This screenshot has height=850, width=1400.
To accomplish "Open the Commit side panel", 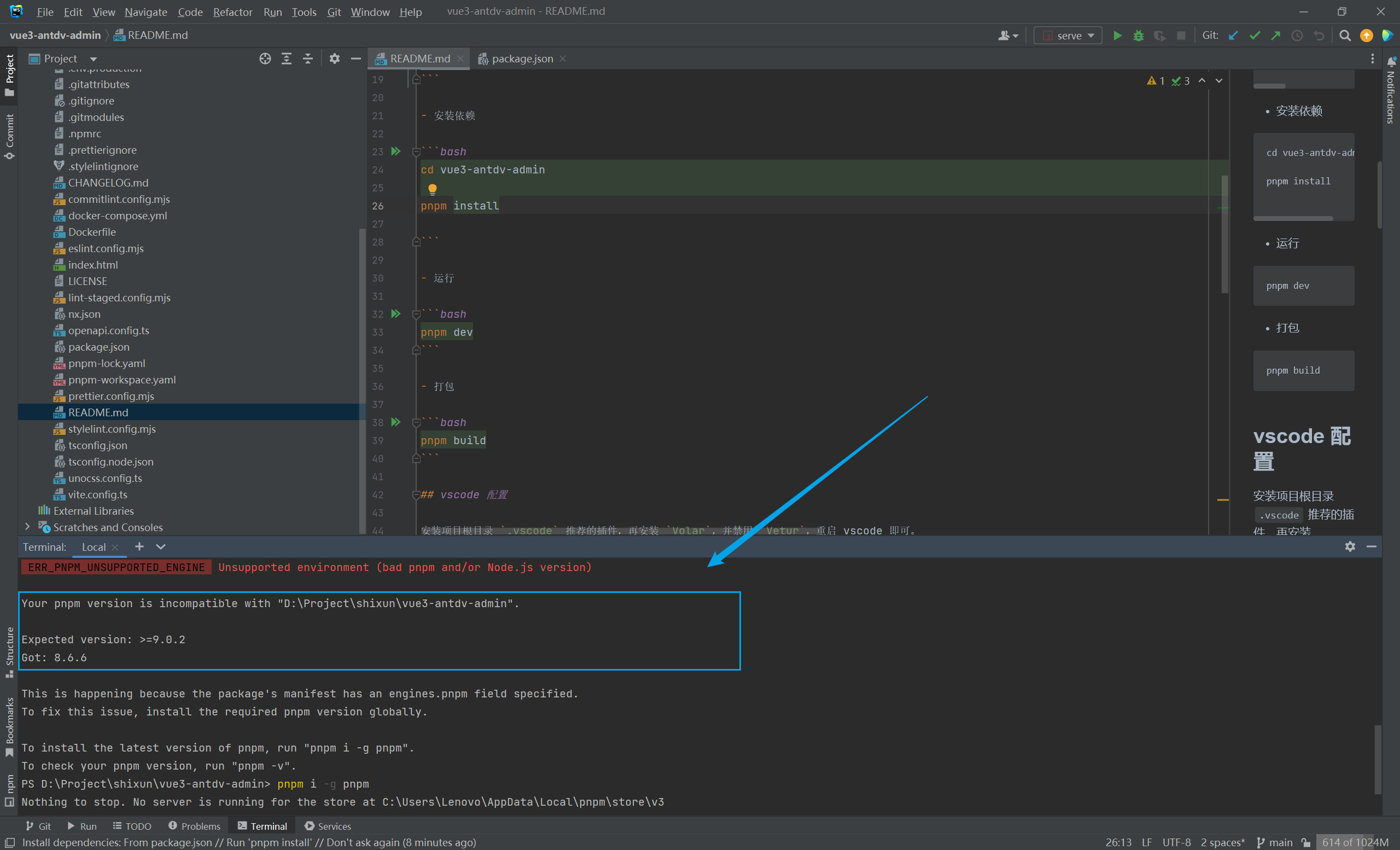I will [x=9, y=136].
